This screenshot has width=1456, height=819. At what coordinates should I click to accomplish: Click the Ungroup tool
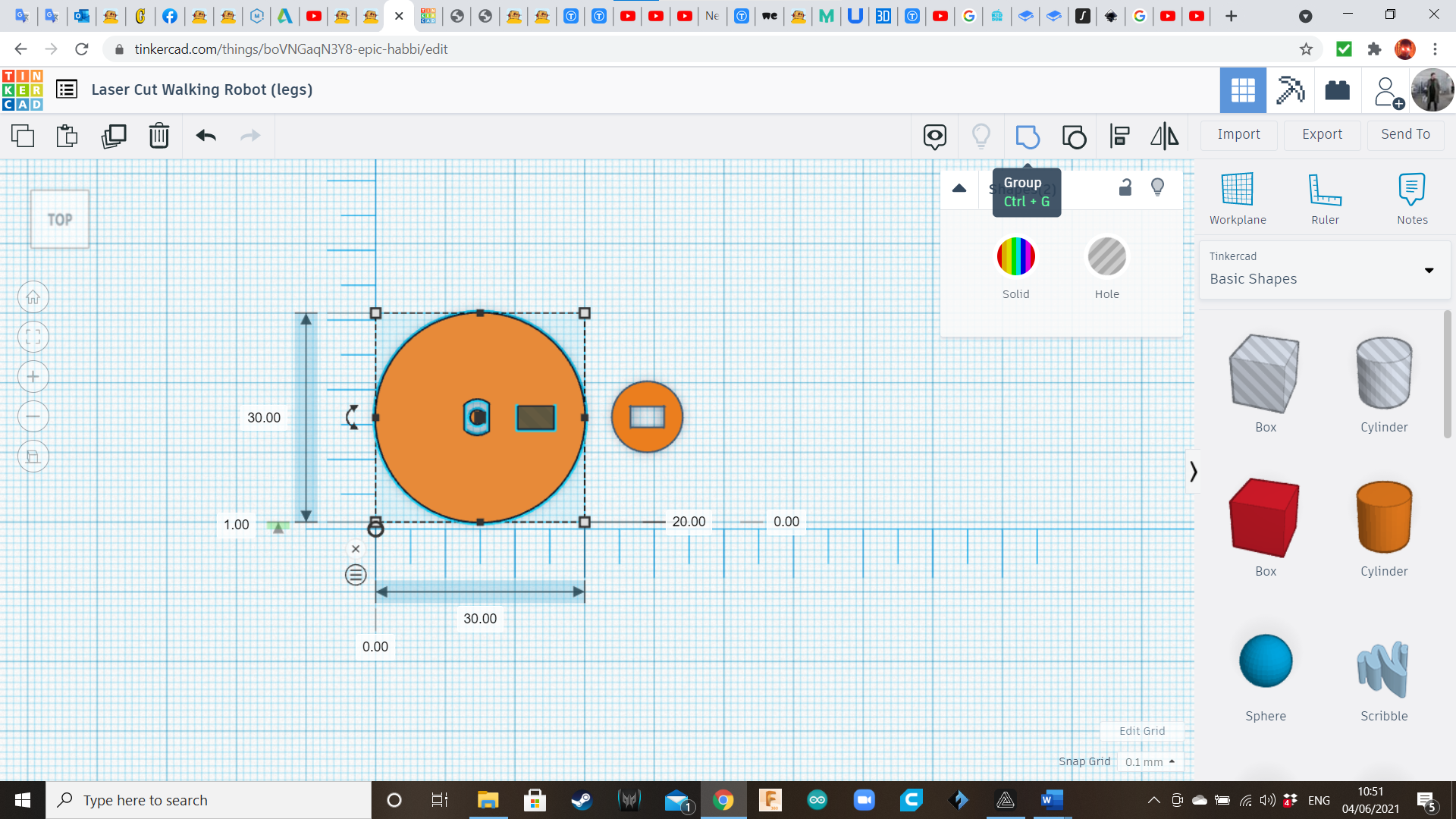(x=1074, y=137)
